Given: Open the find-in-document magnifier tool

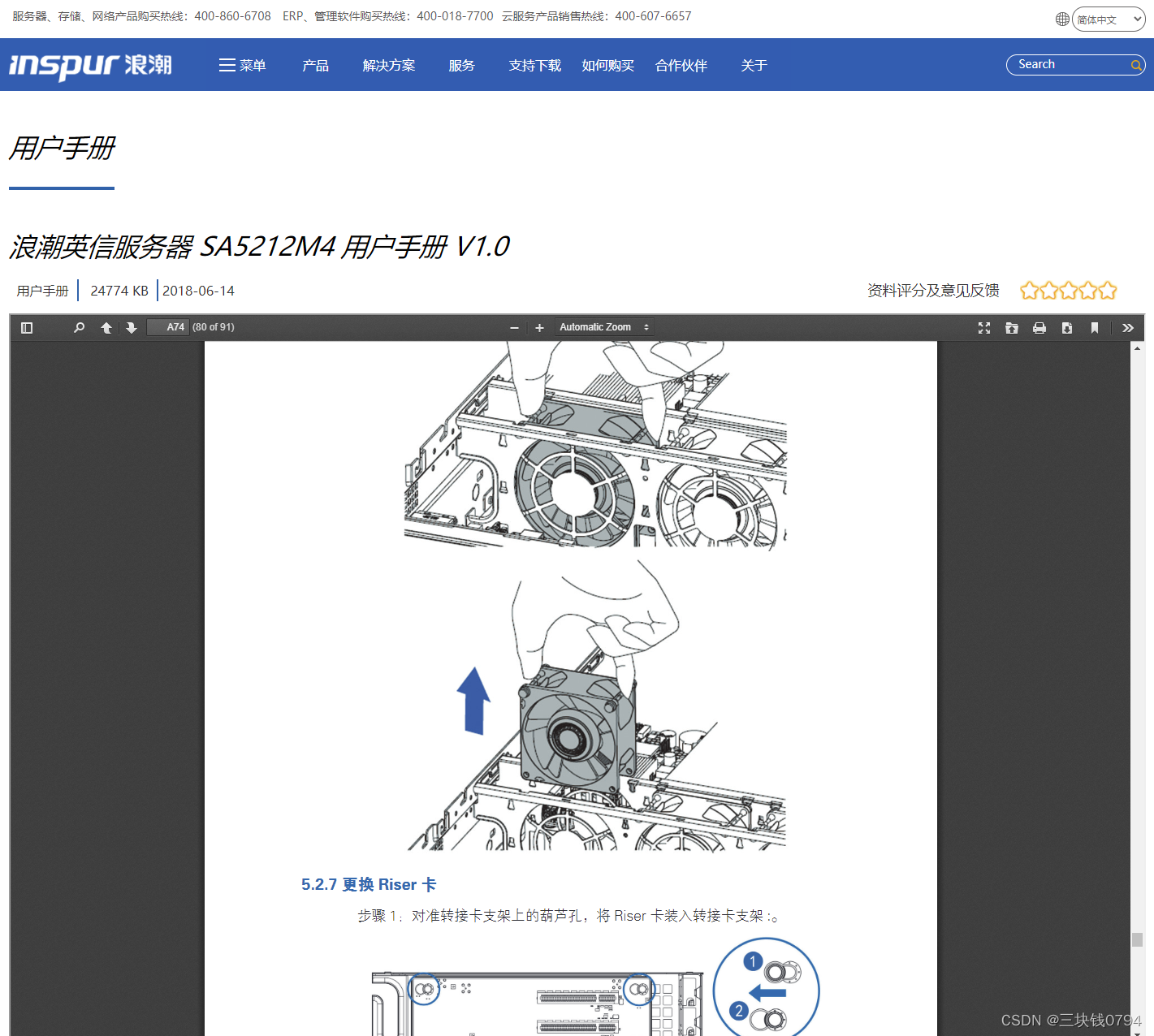Looking at the screenshot, I should tap(79, 328).
